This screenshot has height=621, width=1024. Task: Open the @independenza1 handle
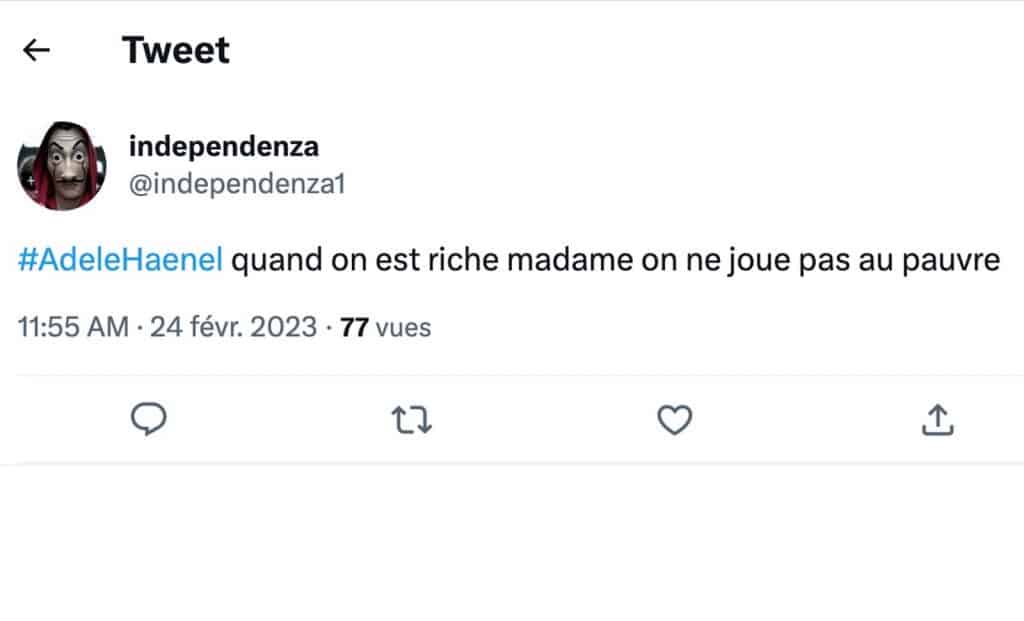237,184
